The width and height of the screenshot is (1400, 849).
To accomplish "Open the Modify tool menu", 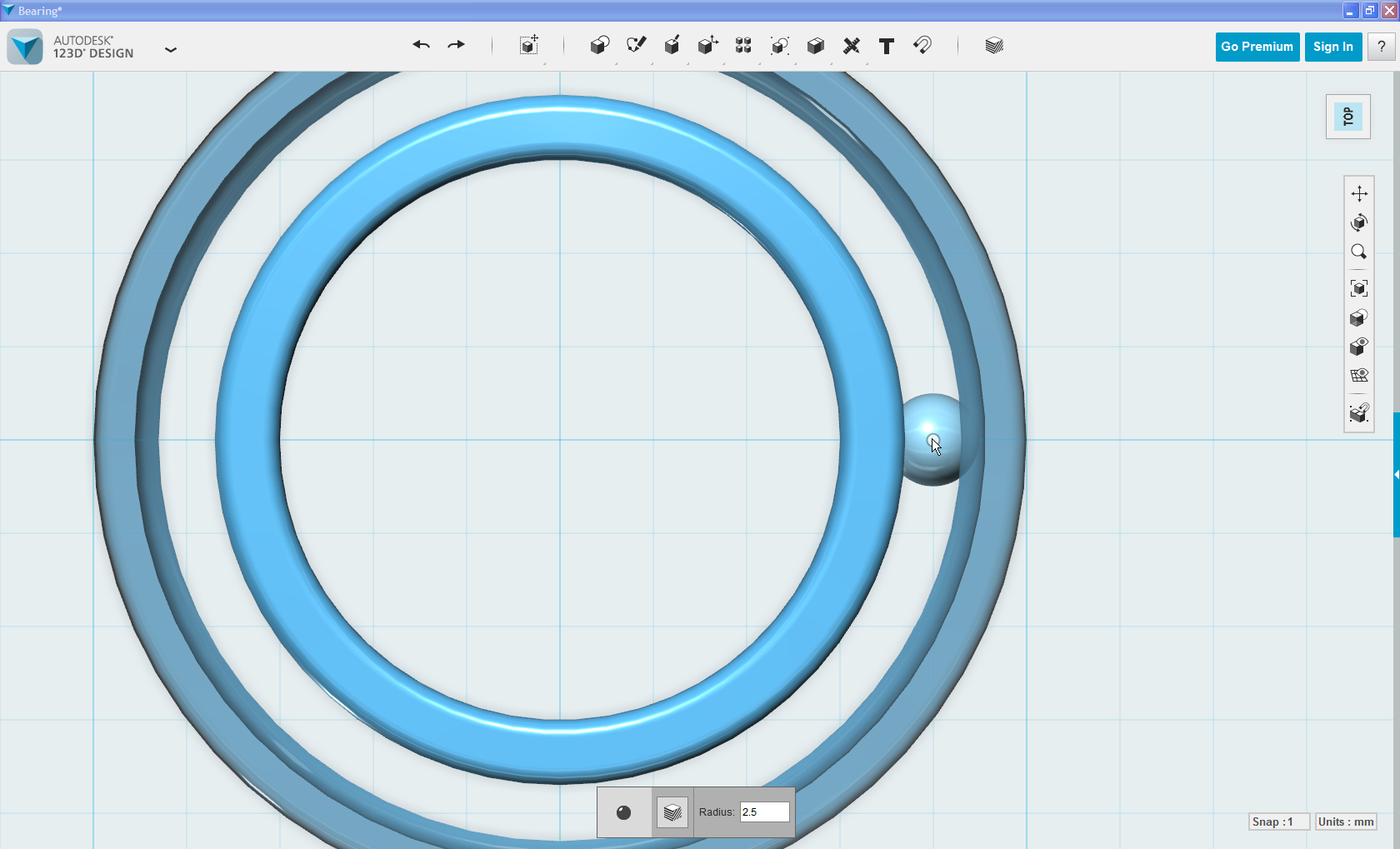I will (708, 46).
